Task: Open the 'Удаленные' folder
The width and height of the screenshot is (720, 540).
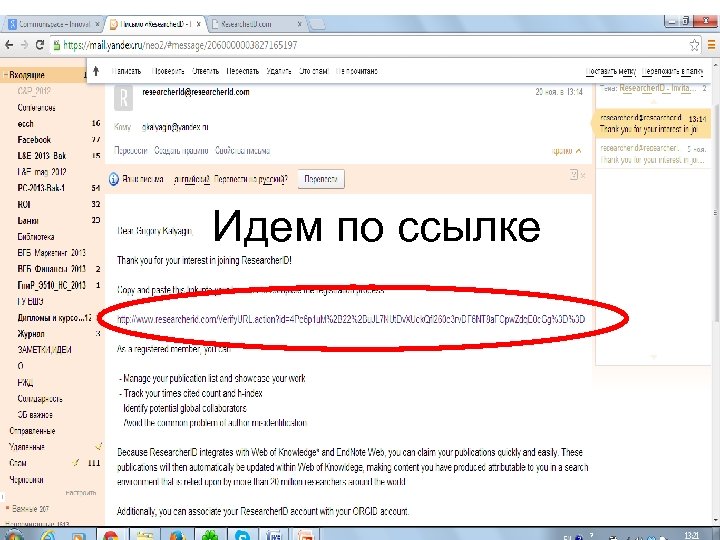Action: pos(27,446)
